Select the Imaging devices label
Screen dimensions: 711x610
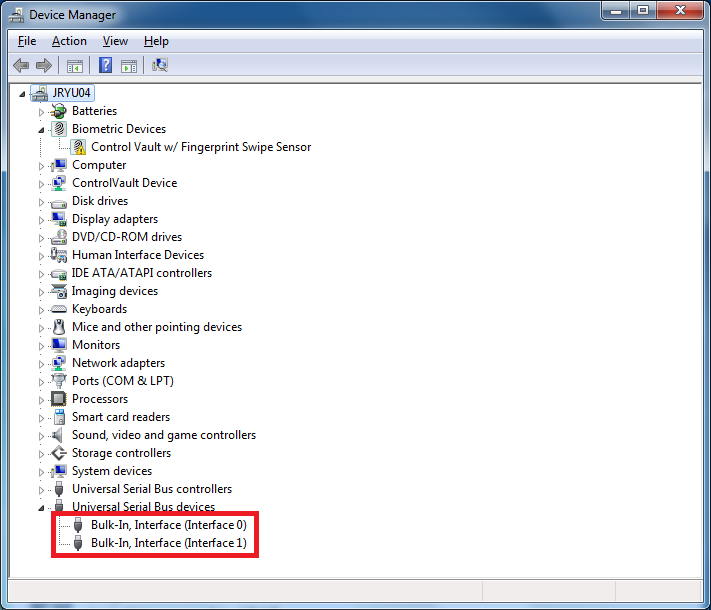coord(115,291)
